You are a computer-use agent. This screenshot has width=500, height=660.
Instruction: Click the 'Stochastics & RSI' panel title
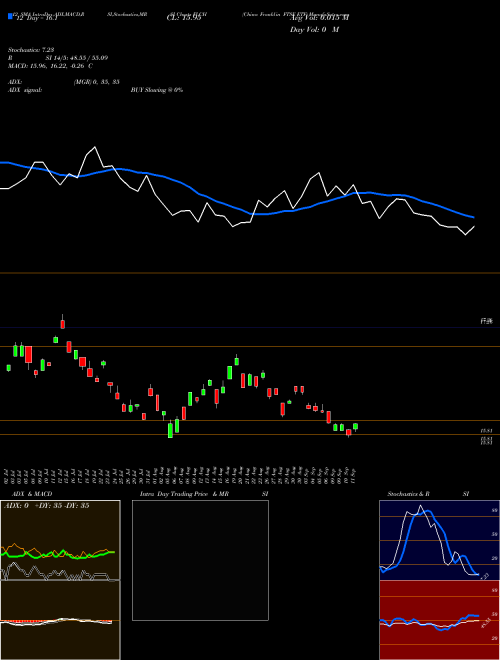coord(428,494)
